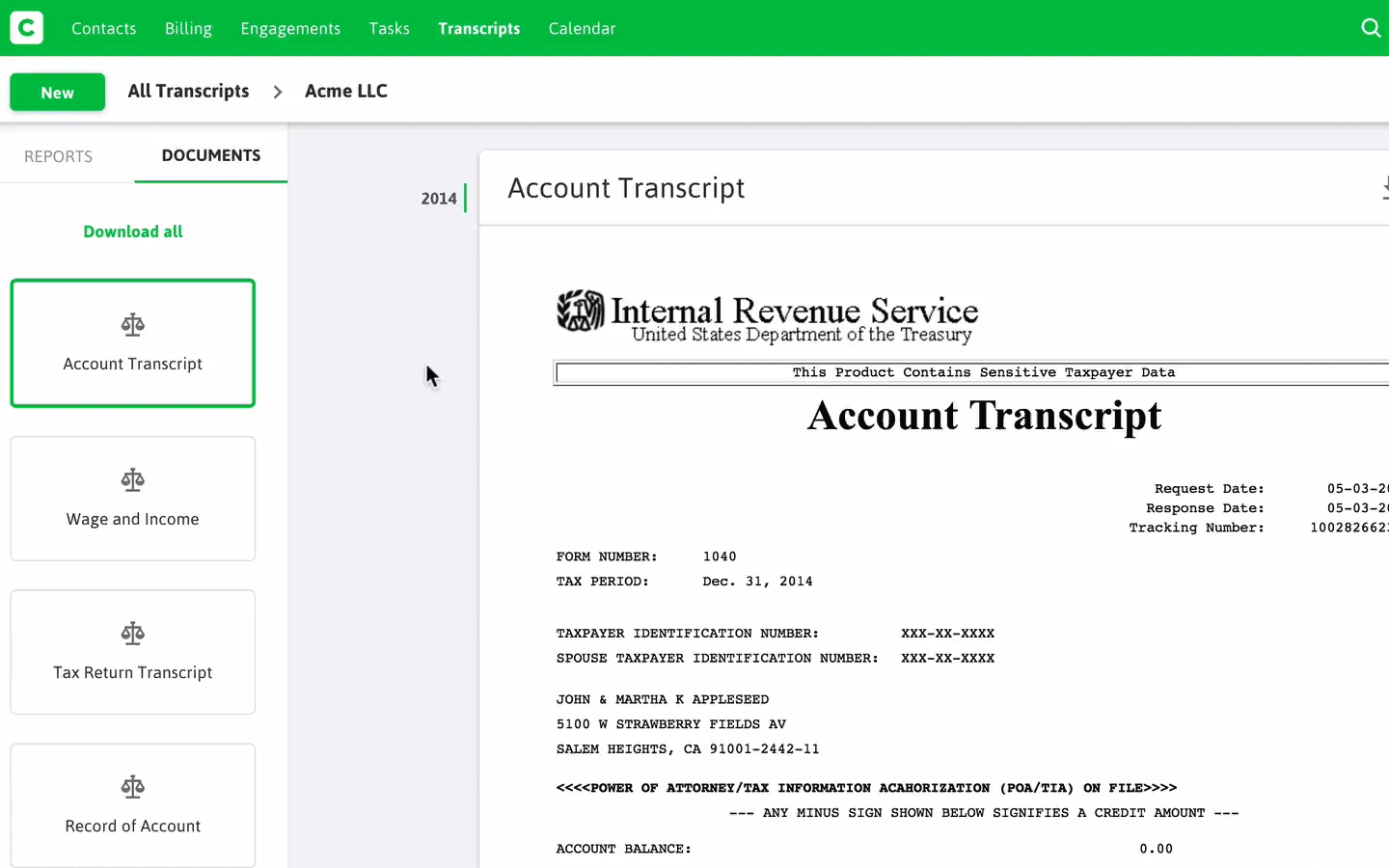Click the POWER OF ATTORNEY notice line
Screen dimensions: 1389x868
coord(866,788)
